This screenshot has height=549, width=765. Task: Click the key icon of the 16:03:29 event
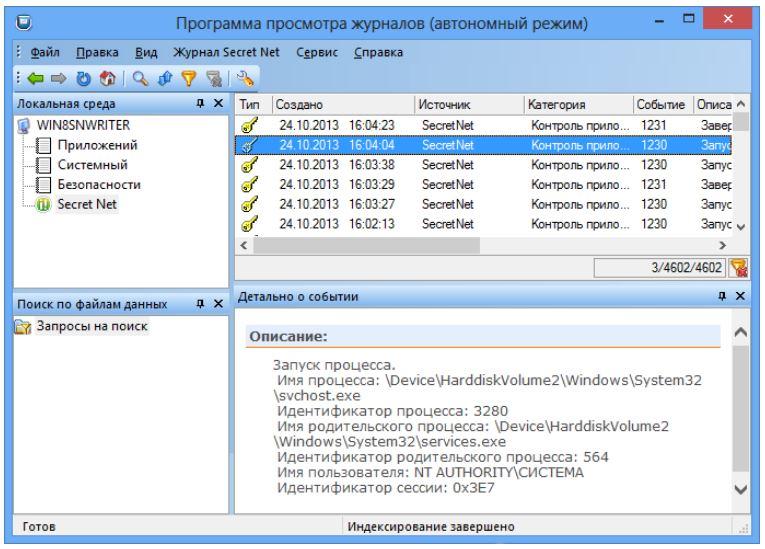250,184
